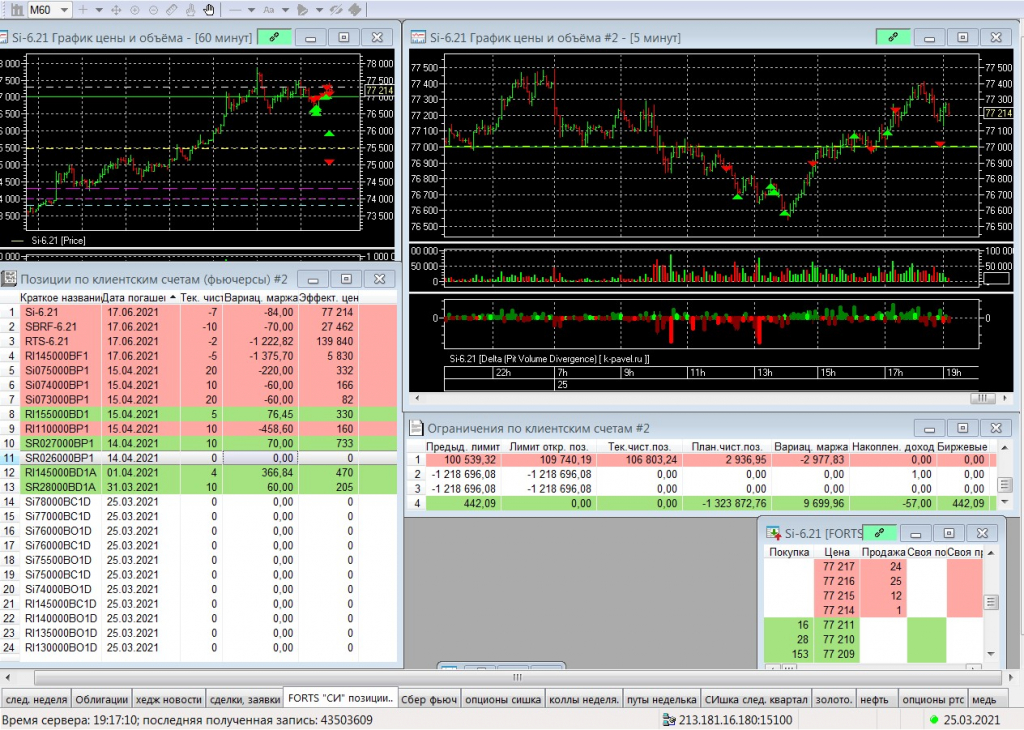Click the Si-6.21 order book window icon
This screenshot has height=730, width=1024.
point(773,533)
